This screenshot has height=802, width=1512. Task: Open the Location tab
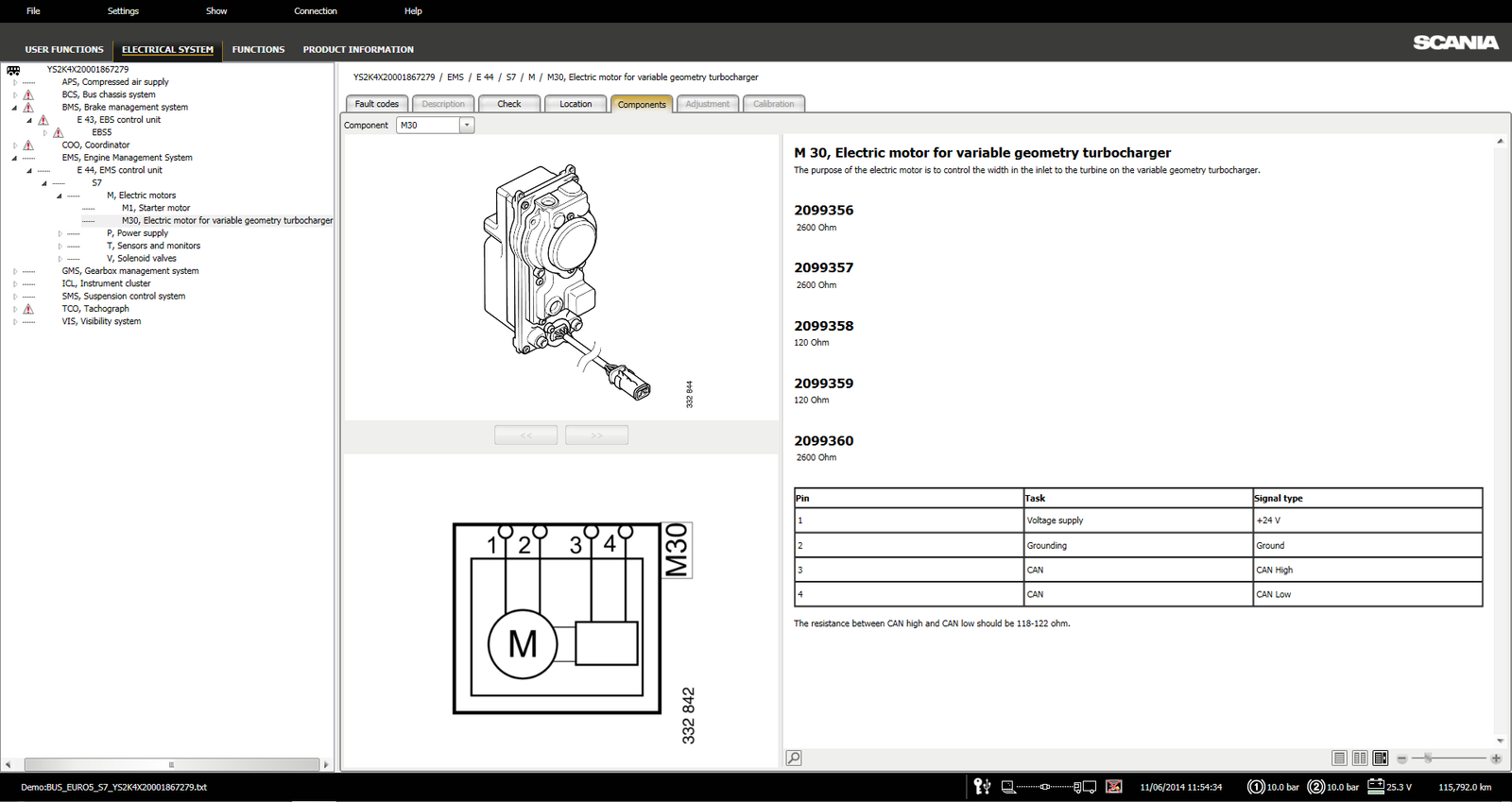(576, 104)
